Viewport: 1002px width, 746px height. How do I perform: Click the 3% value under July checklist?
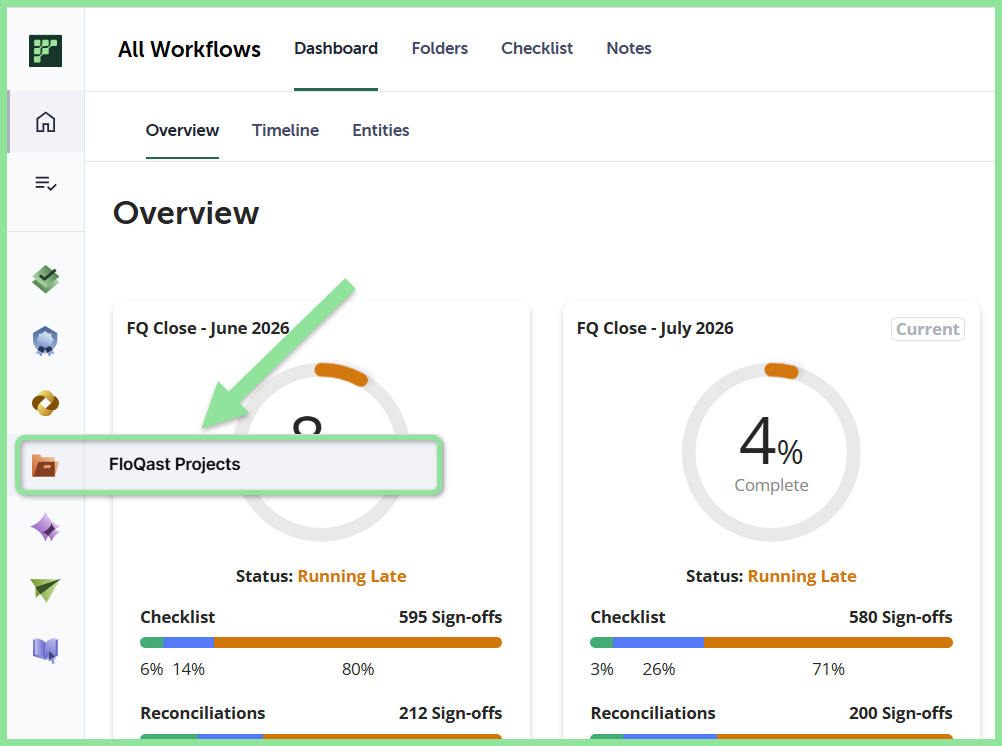601,669
